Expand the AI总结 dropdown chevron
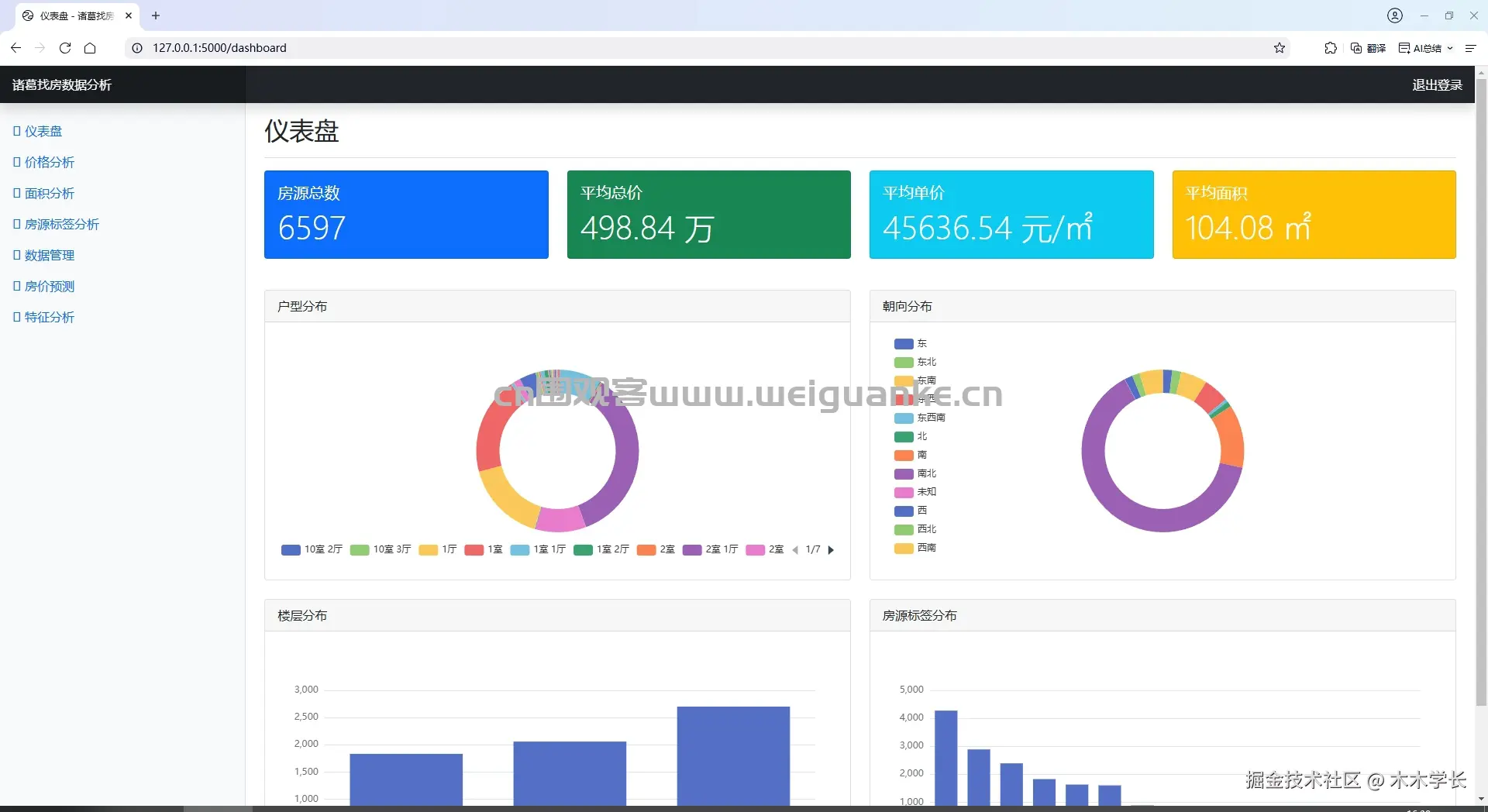The width and height of the screenshot is (1488, 812). pos(1450,48)
